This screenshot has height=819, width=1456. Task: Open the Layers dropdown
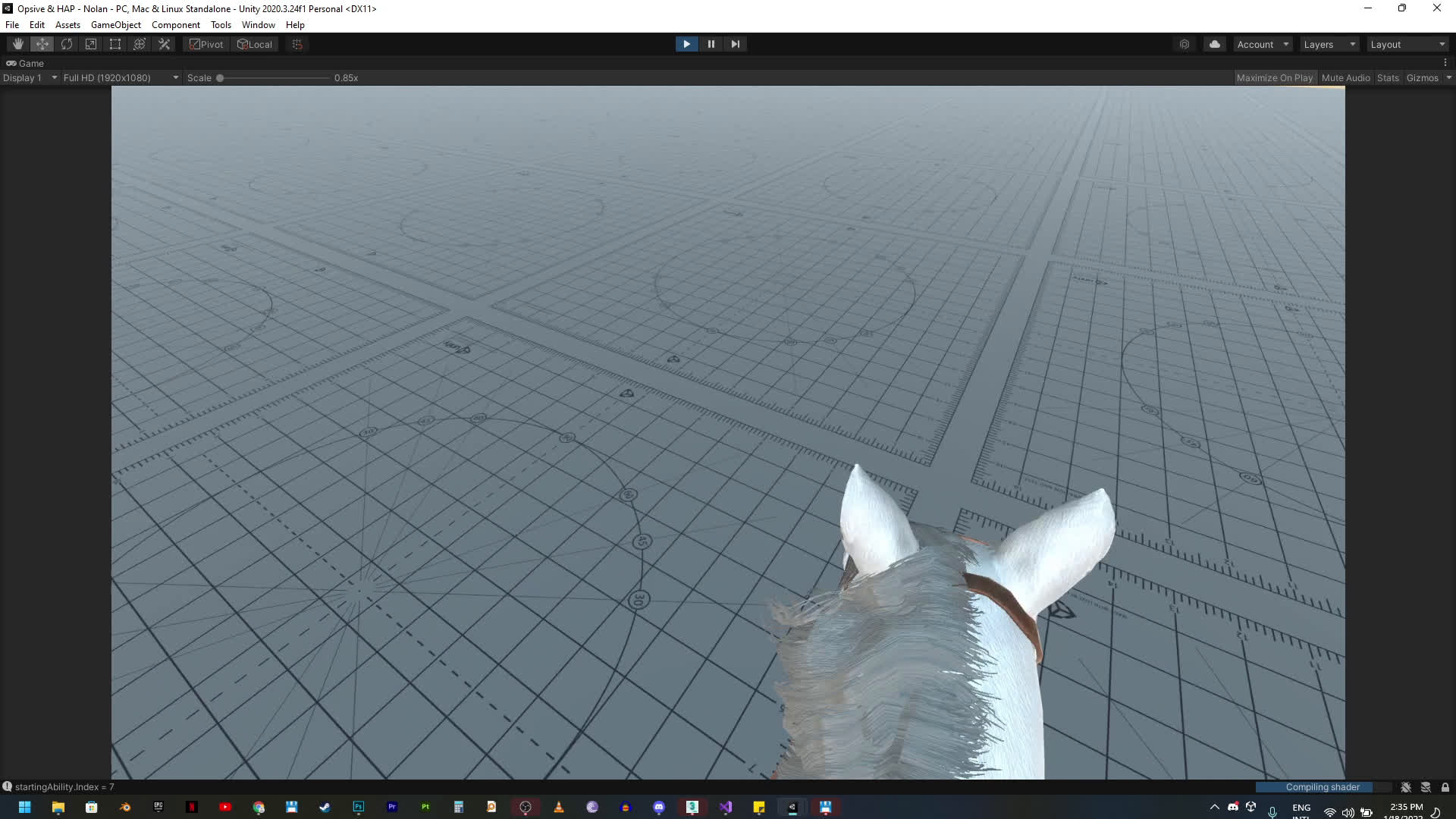1329,44
